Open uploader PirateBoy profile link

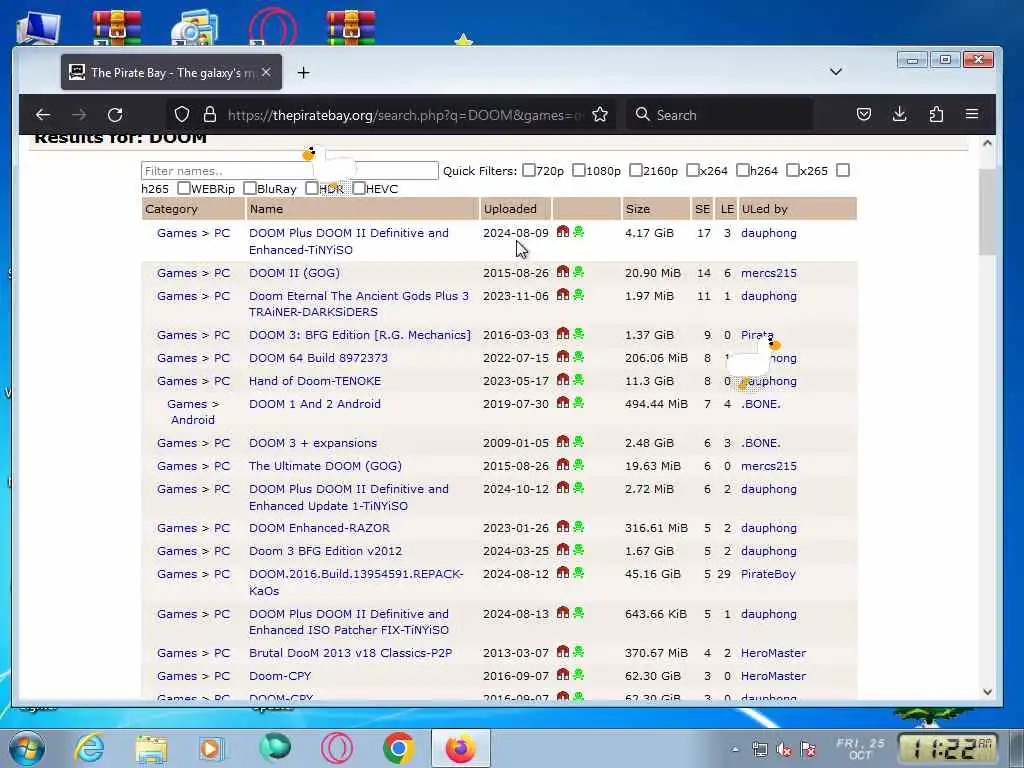(768, 574)
